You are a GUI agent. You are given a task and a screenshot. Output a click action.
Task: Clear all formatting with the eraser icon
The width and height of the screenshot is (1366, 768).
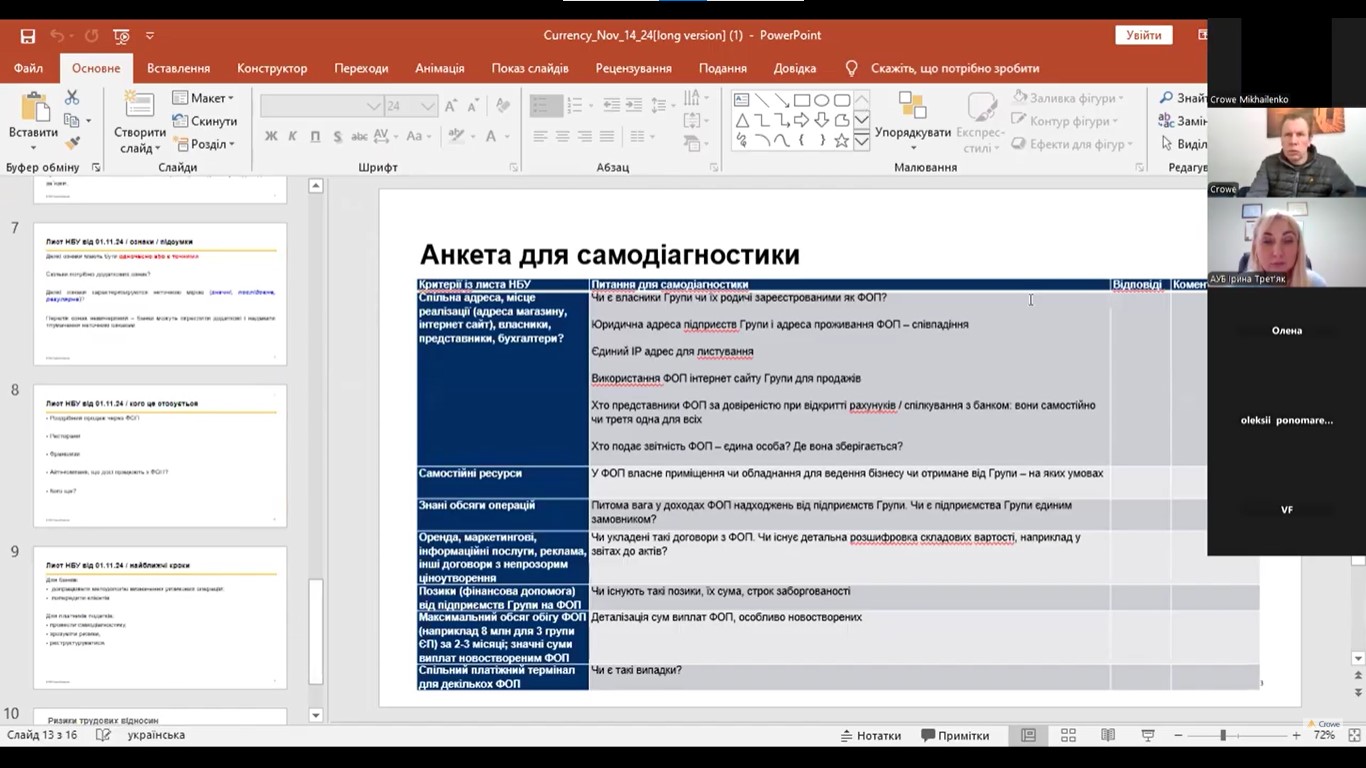(503, 105)
